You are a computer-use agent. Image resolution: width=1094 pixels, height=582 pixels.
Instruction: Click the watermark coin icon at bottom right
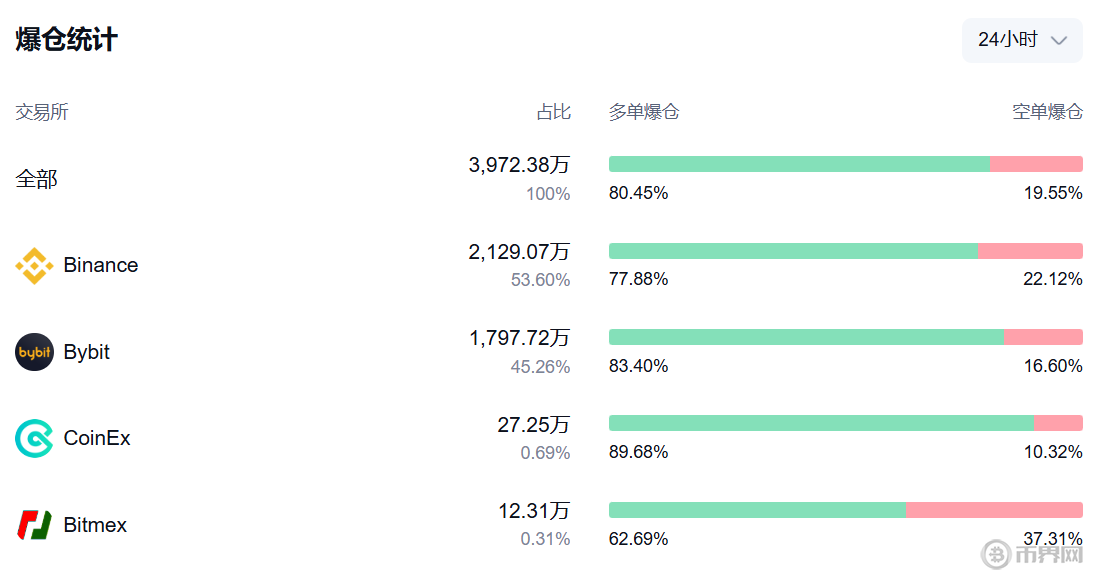pyautogui.click(x=996, y=553)
